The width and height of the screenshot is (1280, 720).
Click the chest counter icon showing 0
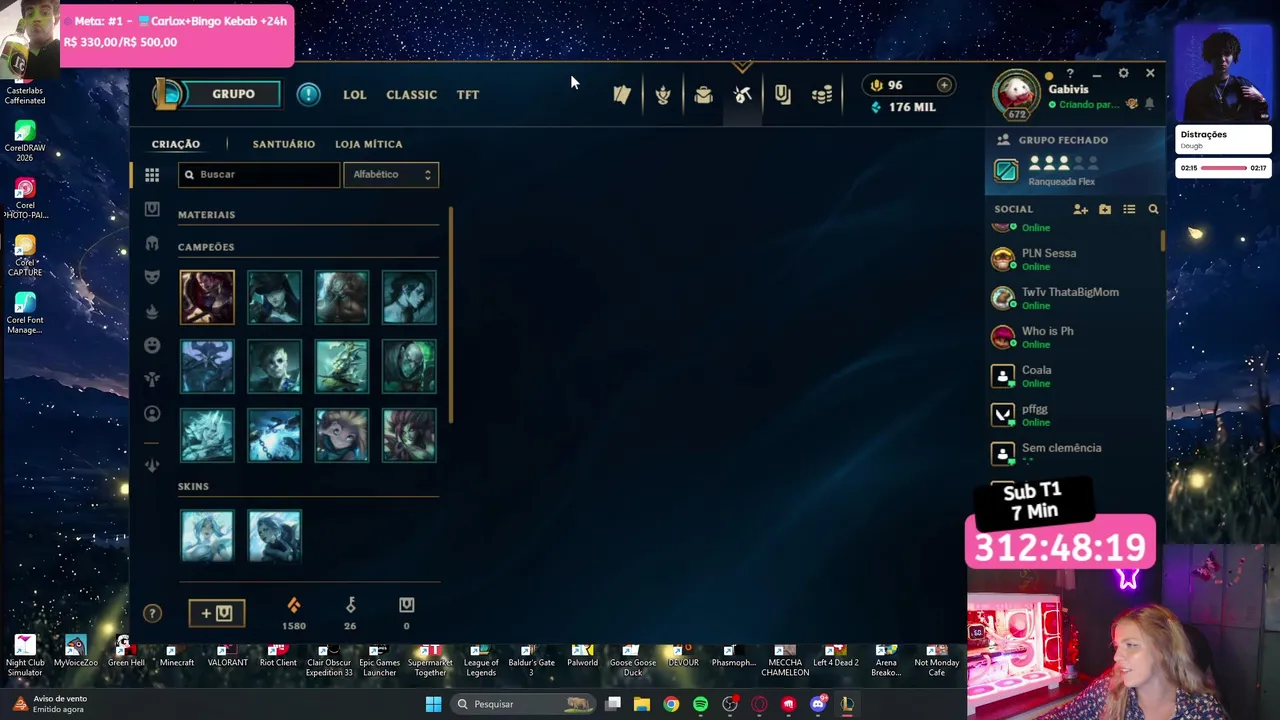(406, 605)
